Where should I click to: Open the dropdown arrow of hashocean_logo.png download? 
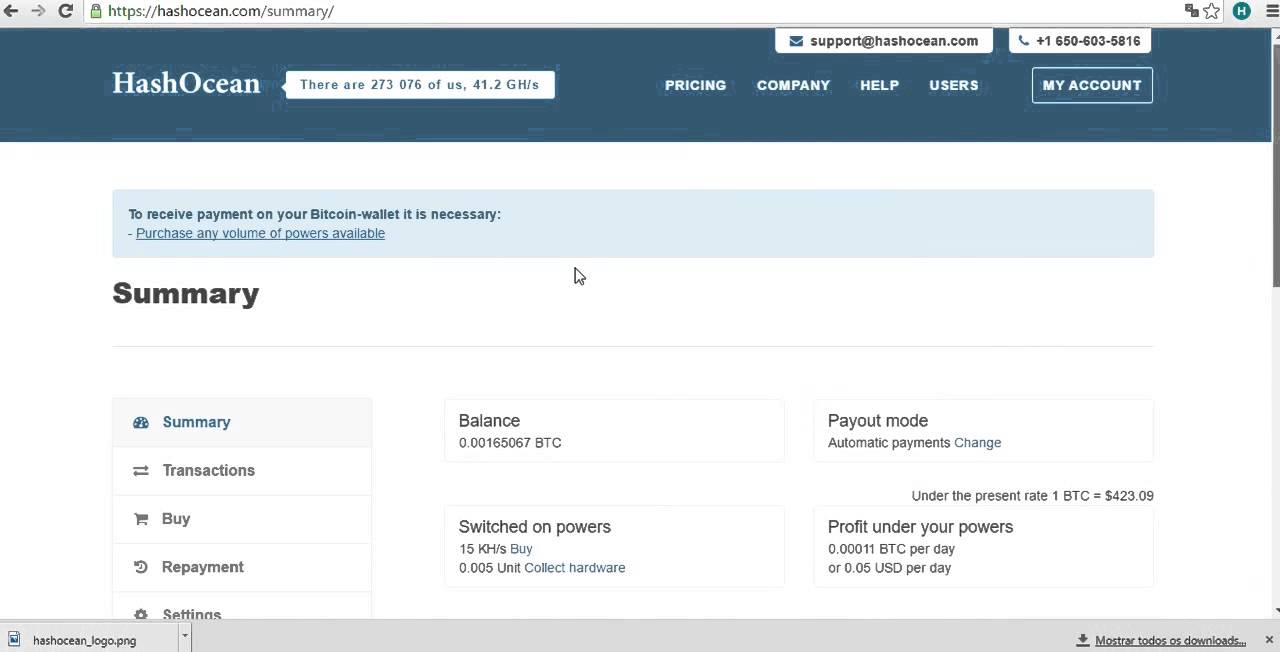click(x=184, y=635)
